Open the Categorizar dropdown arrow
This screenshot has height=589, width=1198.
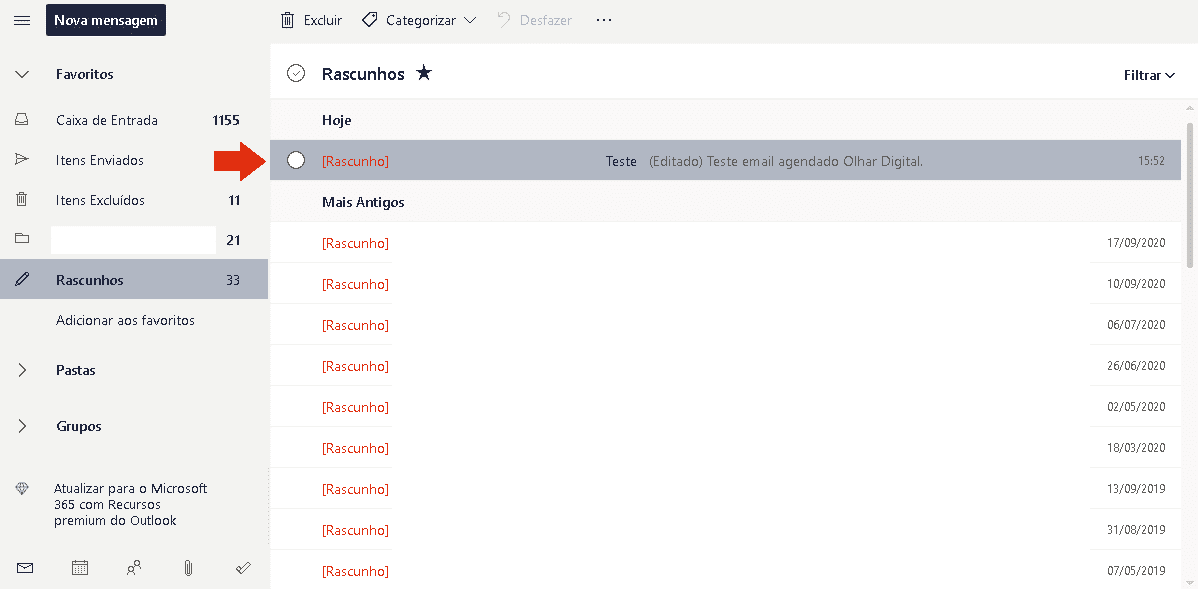point(470,21)
